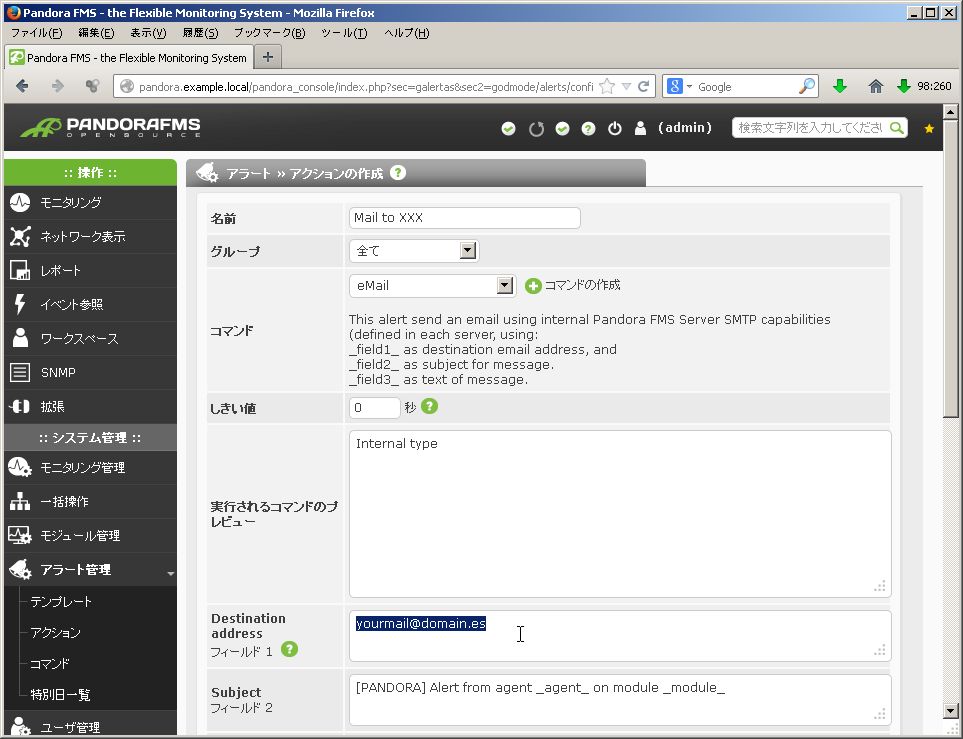
Task: Click the header refresh circular arrow icon
Action: point(536,128)
